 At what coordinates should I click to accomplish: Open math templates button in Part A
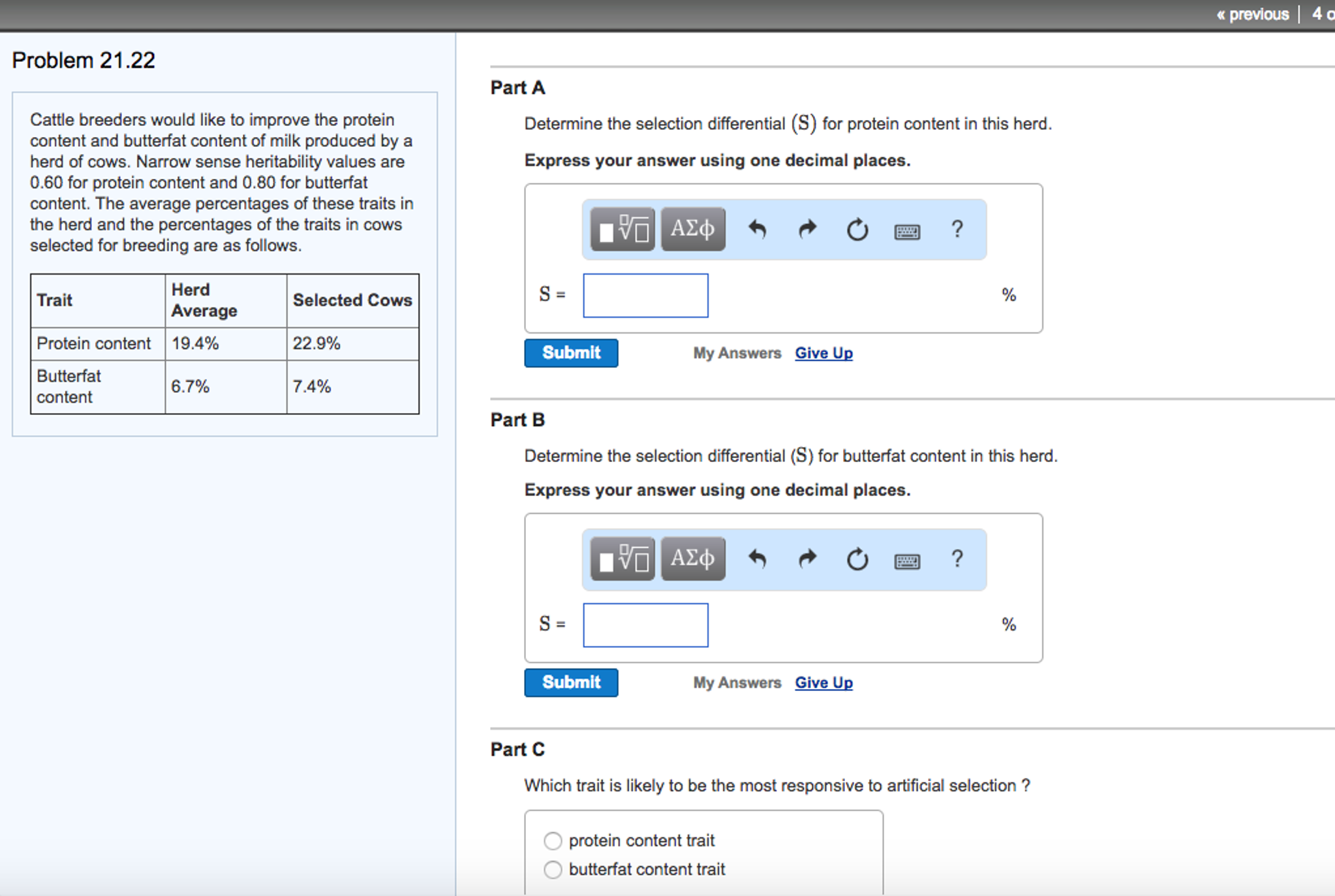point(622,229)
